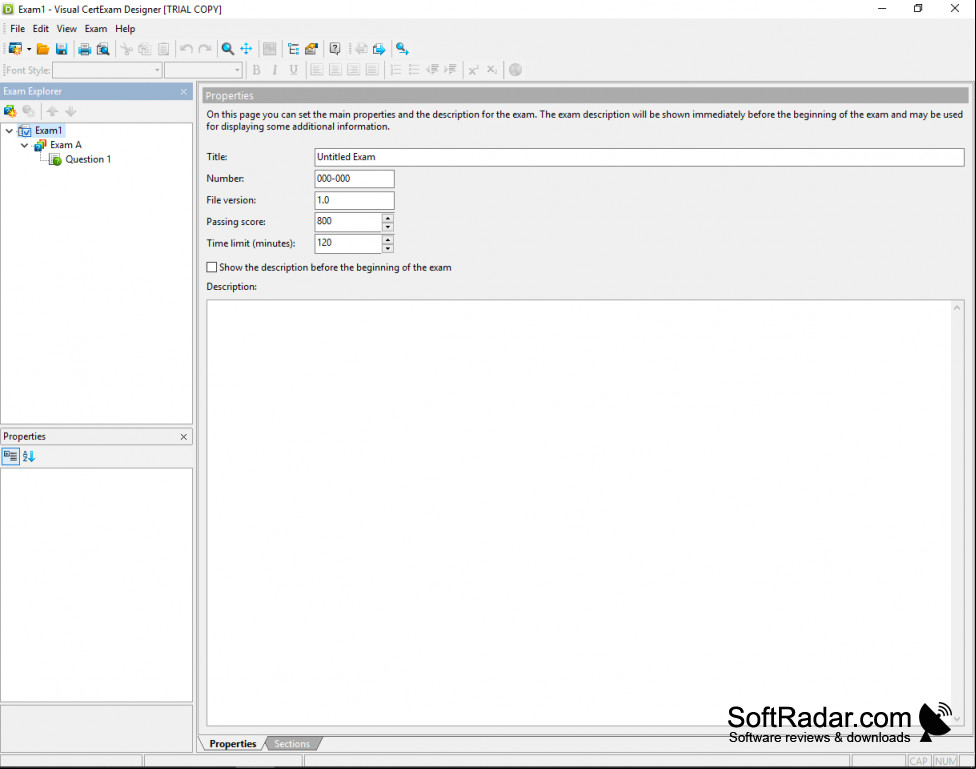The width and height of the screenshot is (976, 769).
Task: Click the greyed delete item icon in Exam Explorer
Action: click(x=29, y=111)
